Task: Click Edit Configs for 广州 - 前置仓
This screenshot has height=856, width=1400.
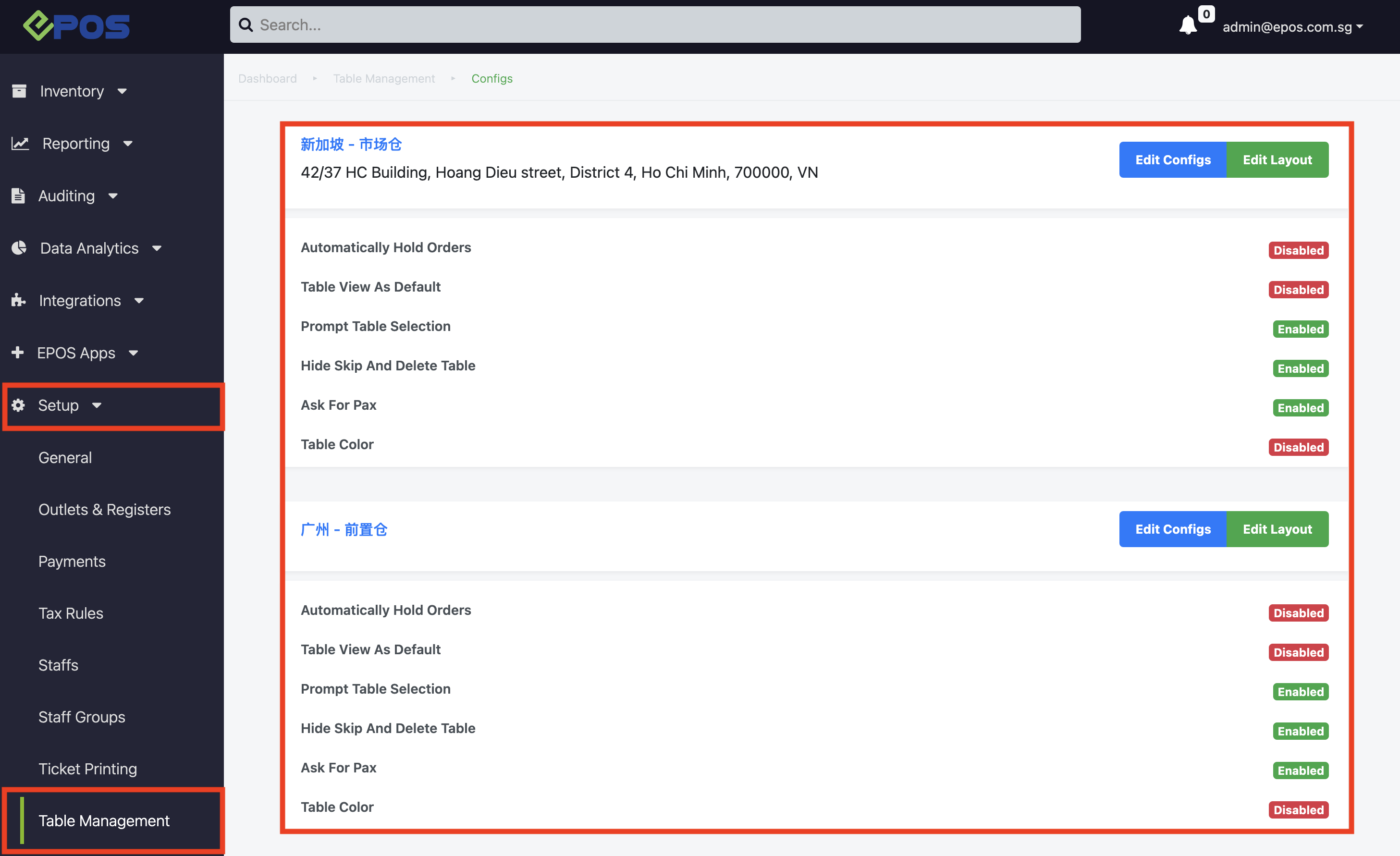Action: coord(1173,529)
